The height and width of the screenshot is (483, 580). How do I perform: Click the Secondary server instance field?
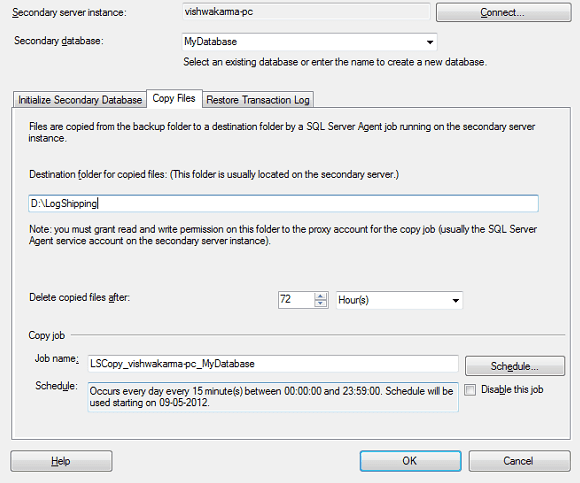click(306, 12)
